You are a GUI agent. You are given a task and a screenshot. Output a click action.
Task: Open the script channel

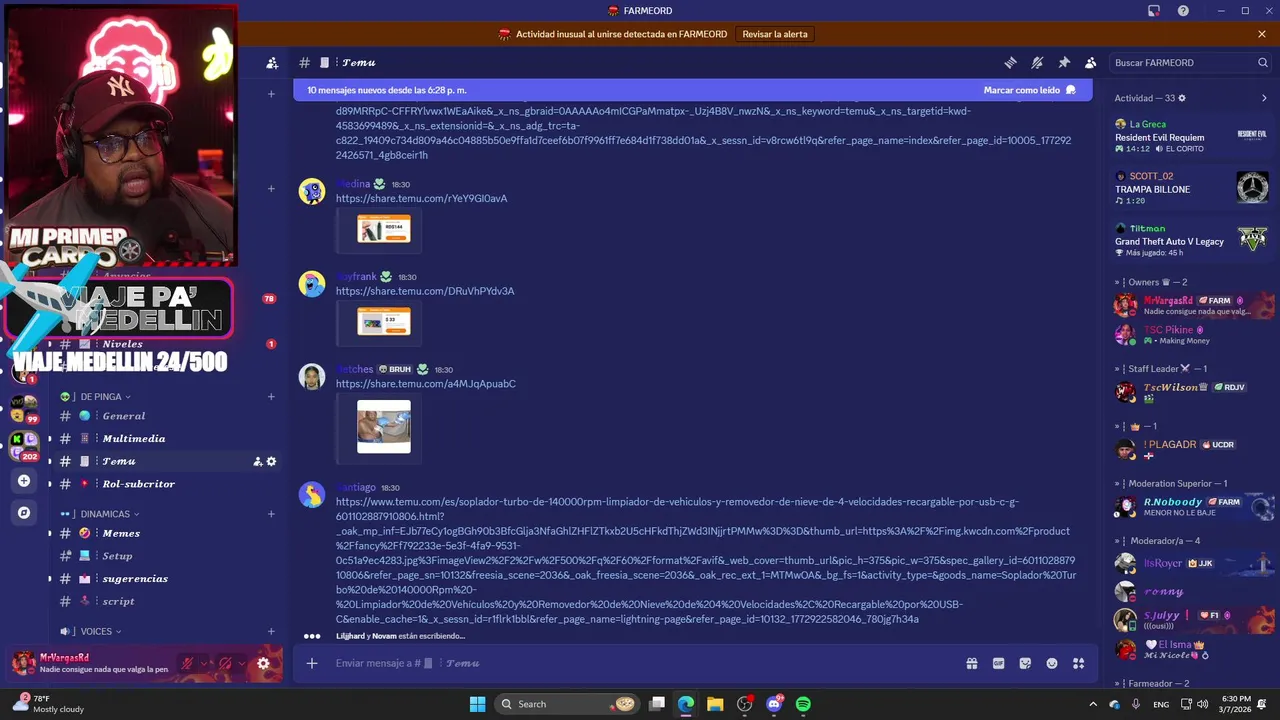tap(166, 601)
